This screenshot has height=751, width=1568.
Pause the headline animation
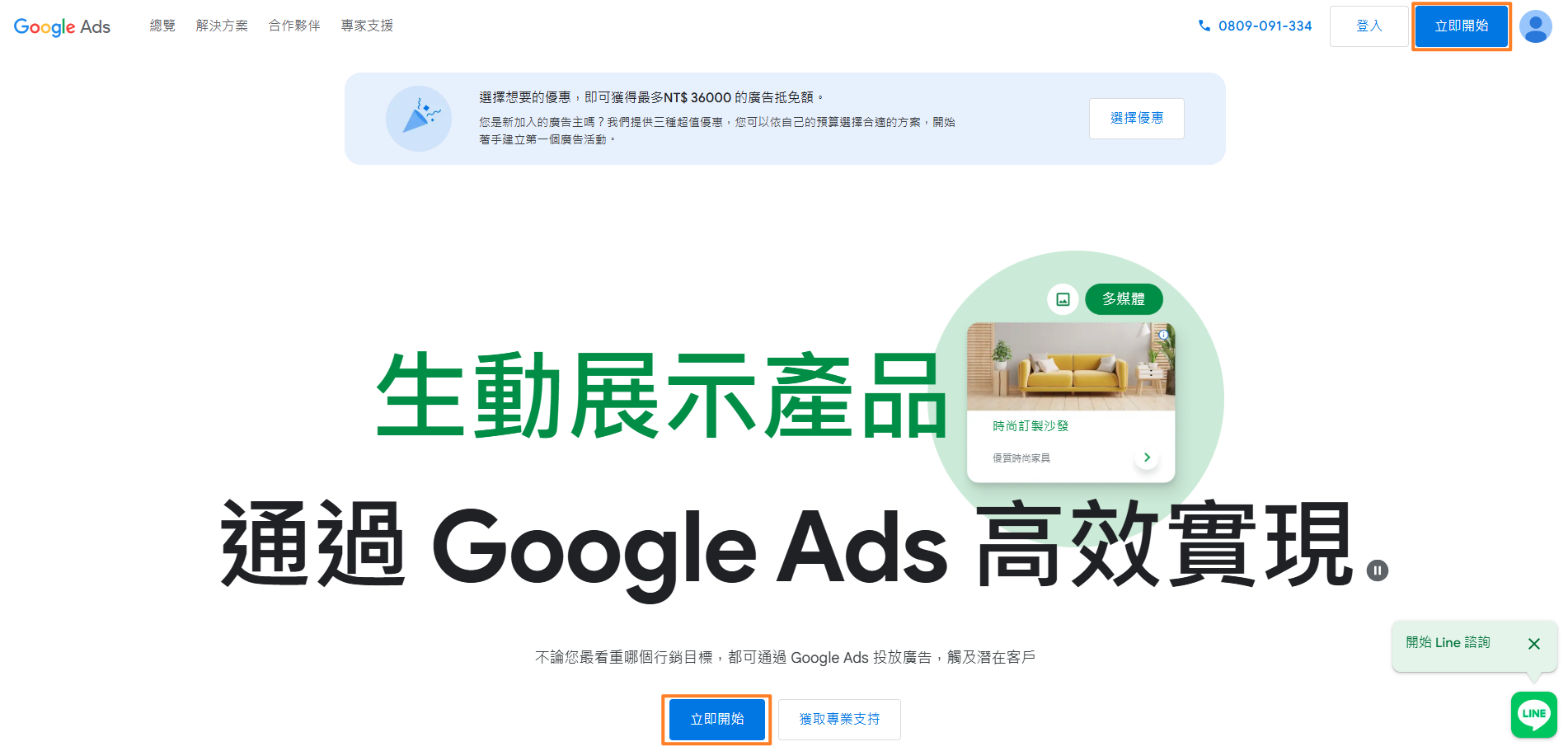pyautogui.click(x=1377, y=570)
